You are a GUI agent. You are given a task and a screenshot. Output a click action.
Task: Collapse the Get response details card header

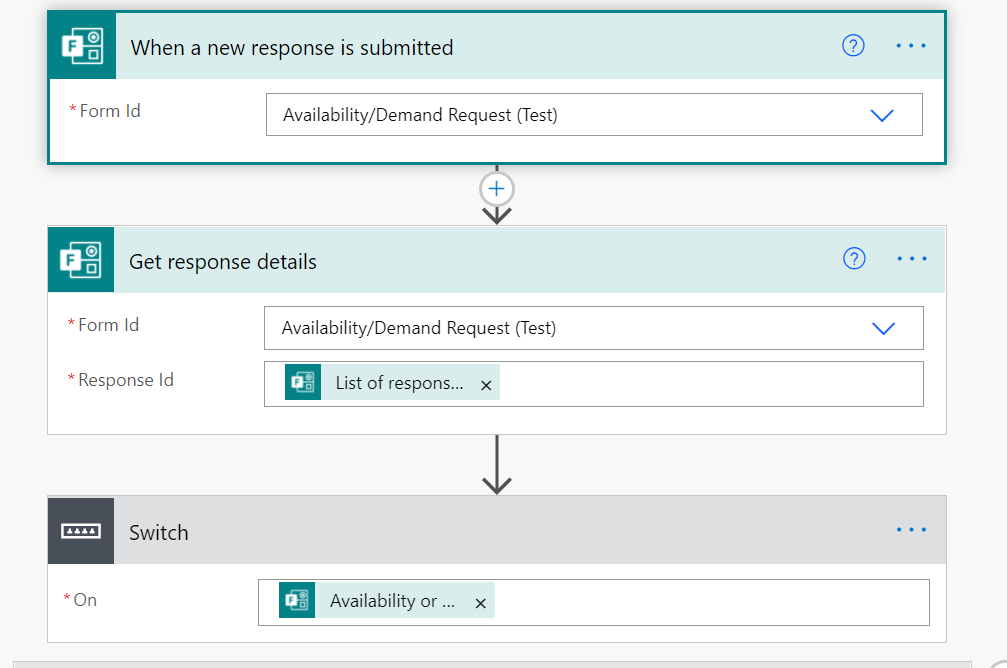550,259
